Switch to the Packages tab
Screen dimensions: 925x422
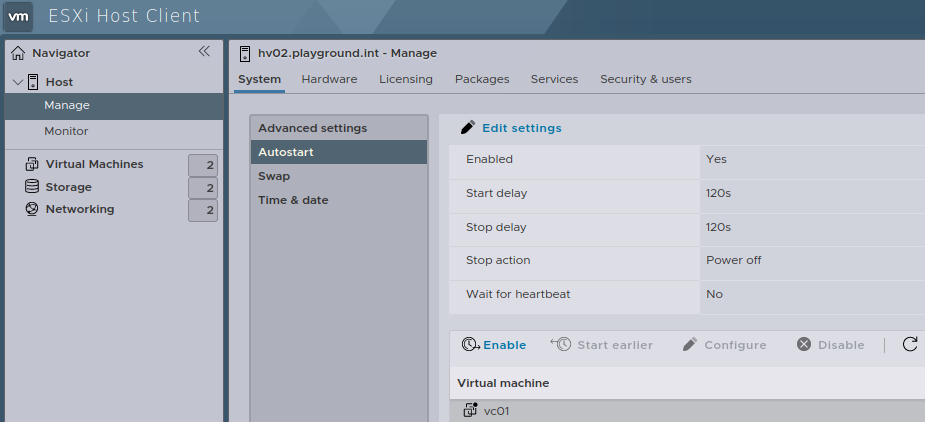[x=482, y=79]
